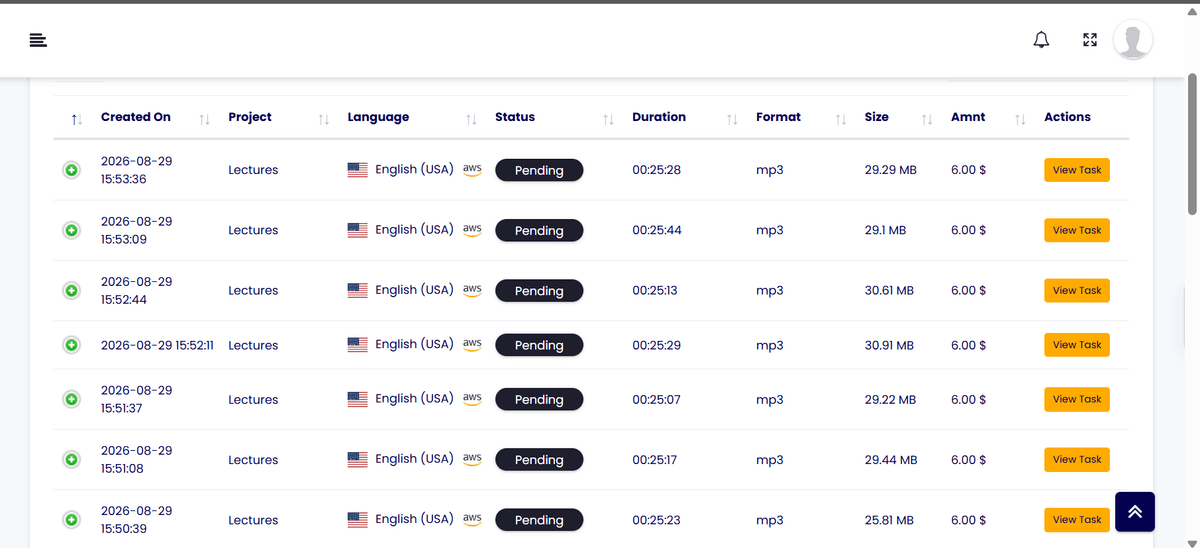The width and height of the screenshot is (1200, 548).
Task: View Task for the 30.91 MB file
Action: (1077, 345)
